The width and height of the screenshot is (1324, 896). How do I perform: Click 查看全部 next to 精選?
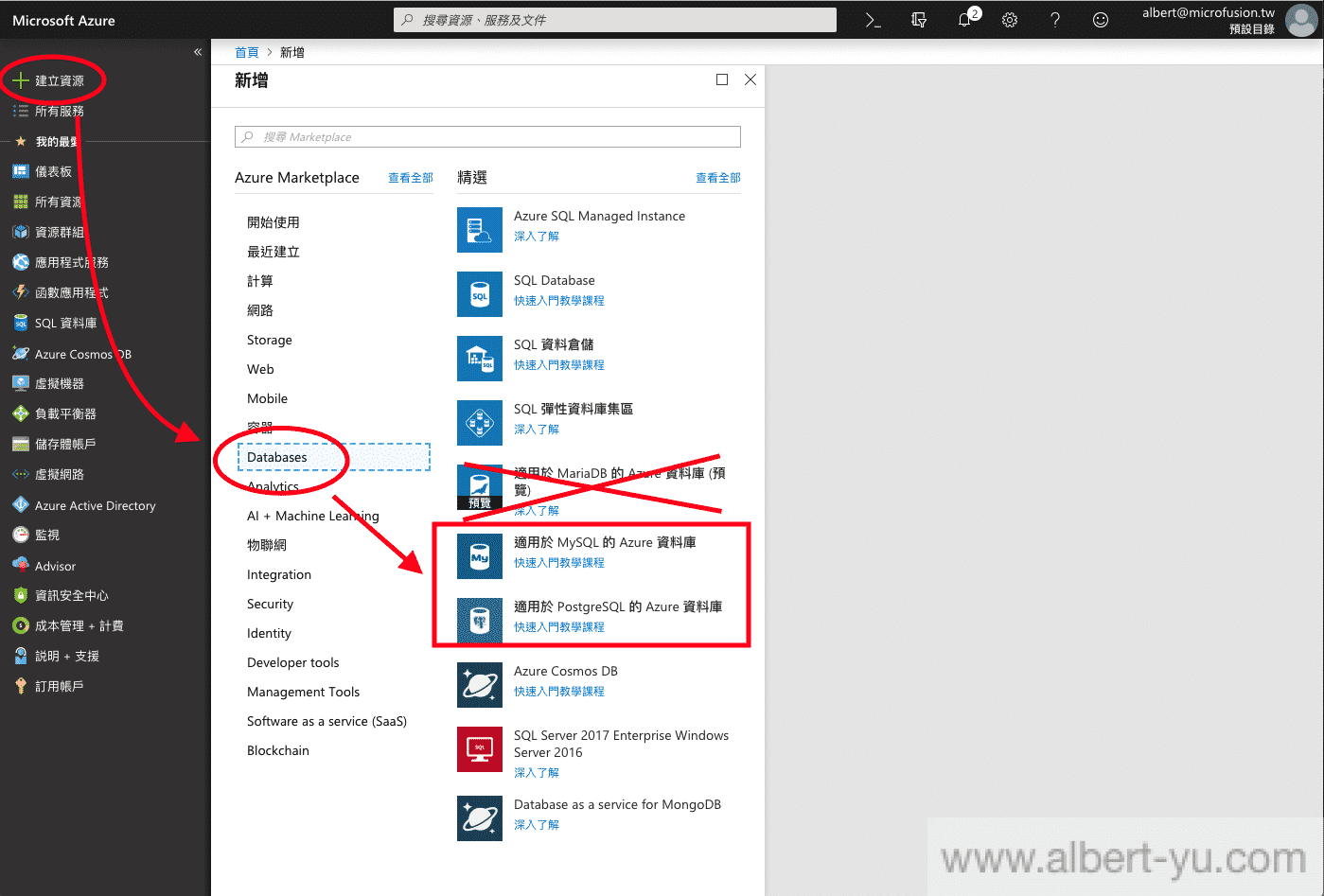[718, 177]
